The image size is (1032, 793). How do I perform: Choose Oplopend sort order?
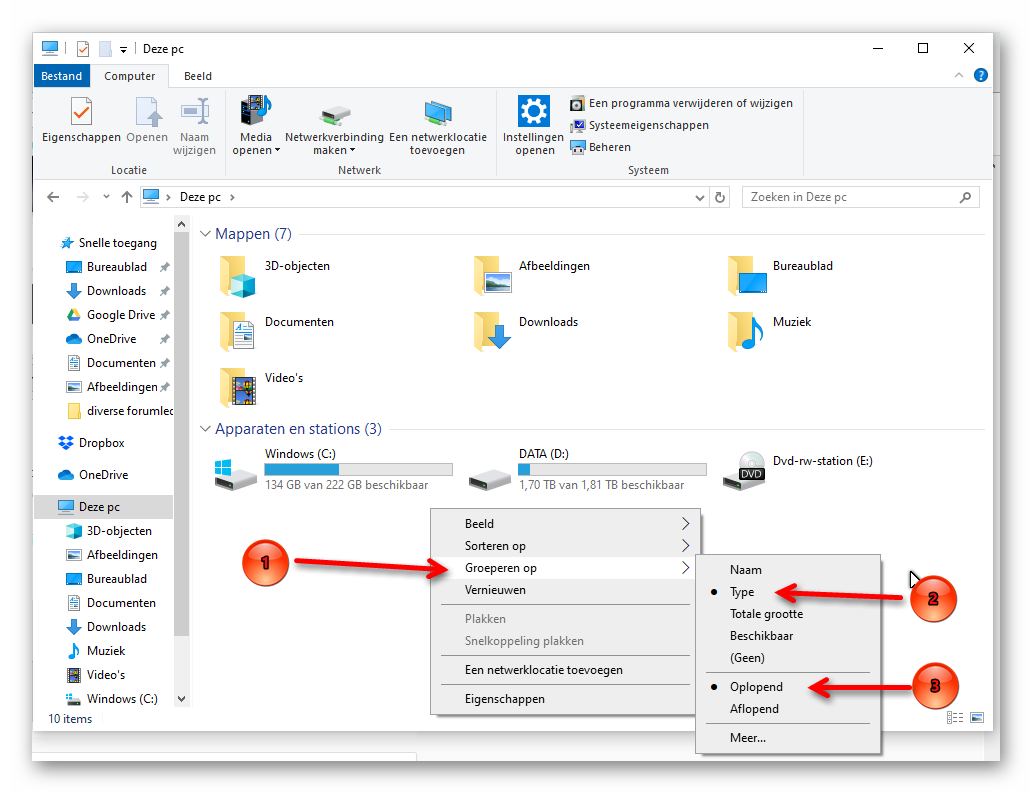coord(756,687)
